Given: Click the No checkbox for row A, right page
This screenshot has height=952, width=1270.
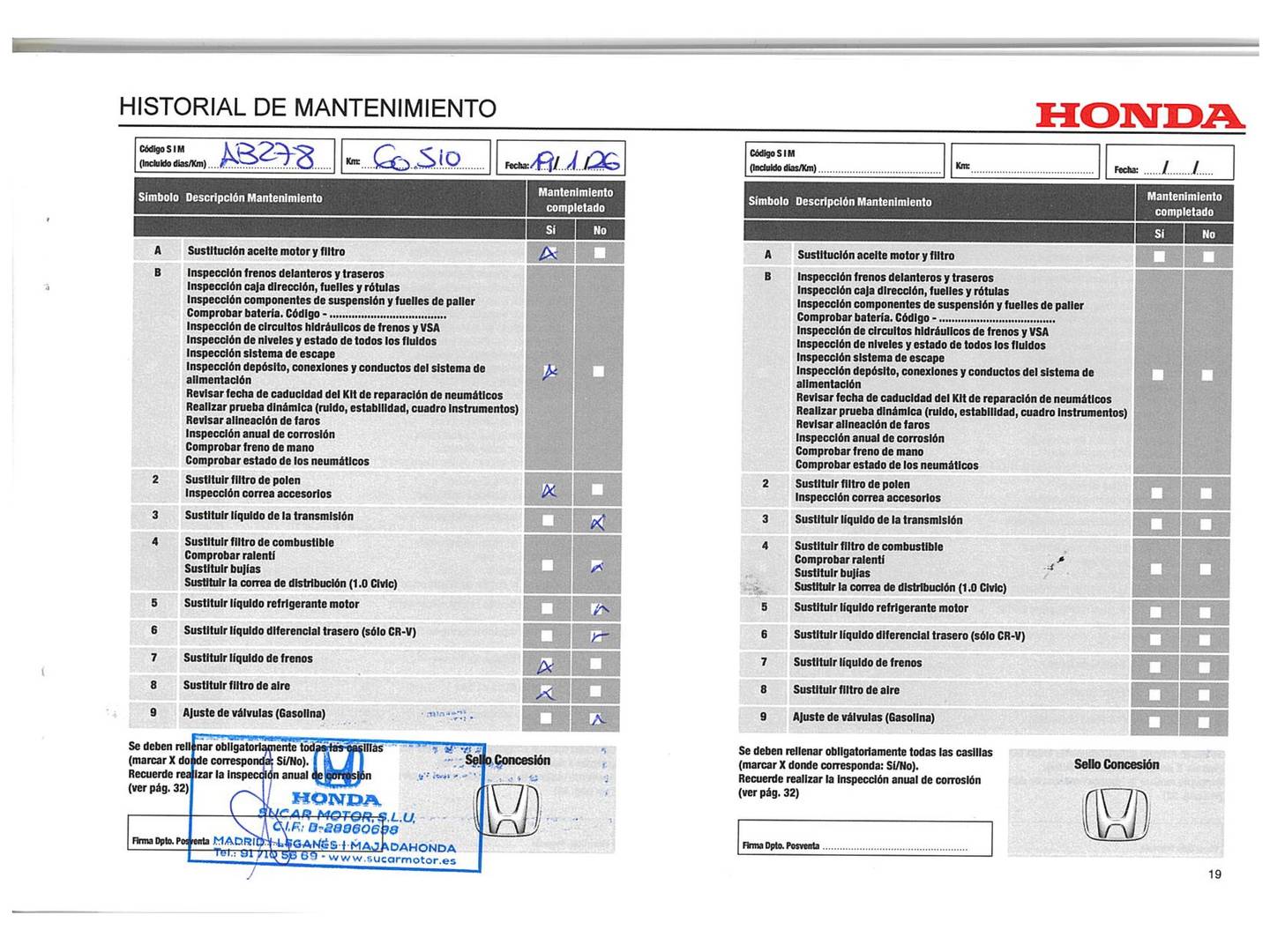Looking at the screenshot, I should 1208,257.
